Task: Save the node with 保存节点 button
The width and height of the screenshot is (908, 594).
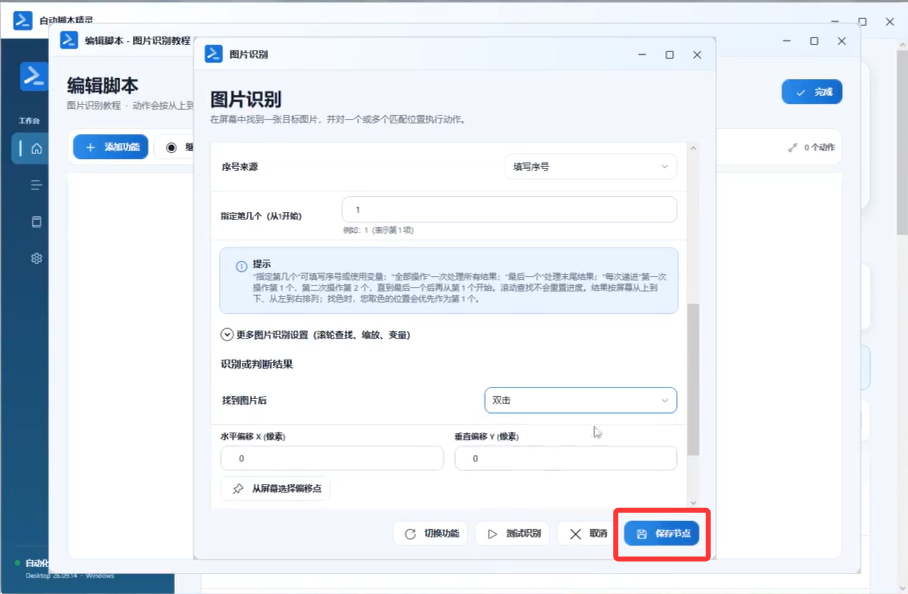Action: click(x=661, y=534)
